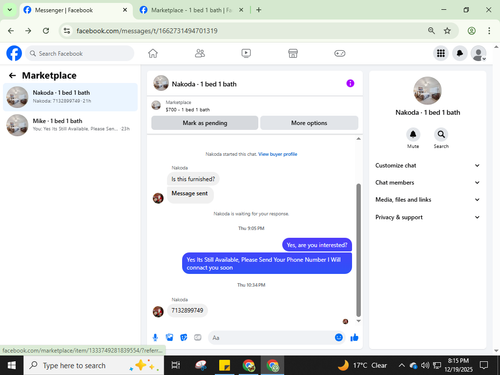Click the chat scroll down arrow

tap(359, 321)
